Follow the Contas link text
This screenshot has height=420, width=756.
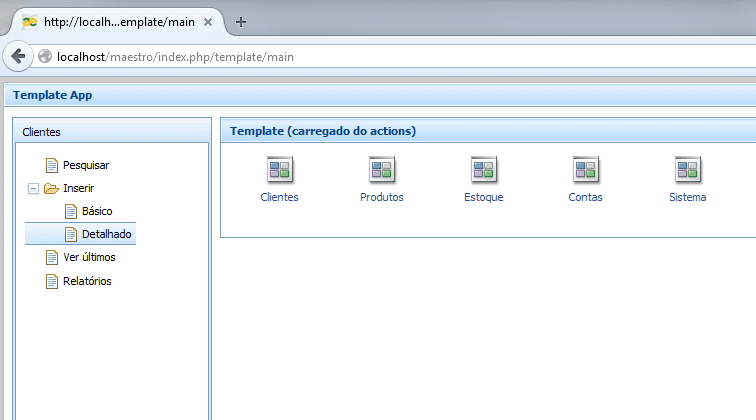(585, 197)
